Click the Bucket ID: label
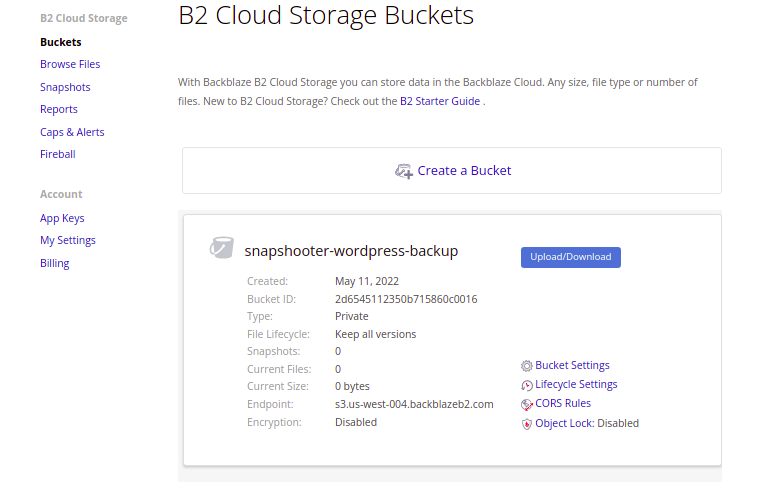Viewport: 777px width, 488px height. tap(271, 299)
